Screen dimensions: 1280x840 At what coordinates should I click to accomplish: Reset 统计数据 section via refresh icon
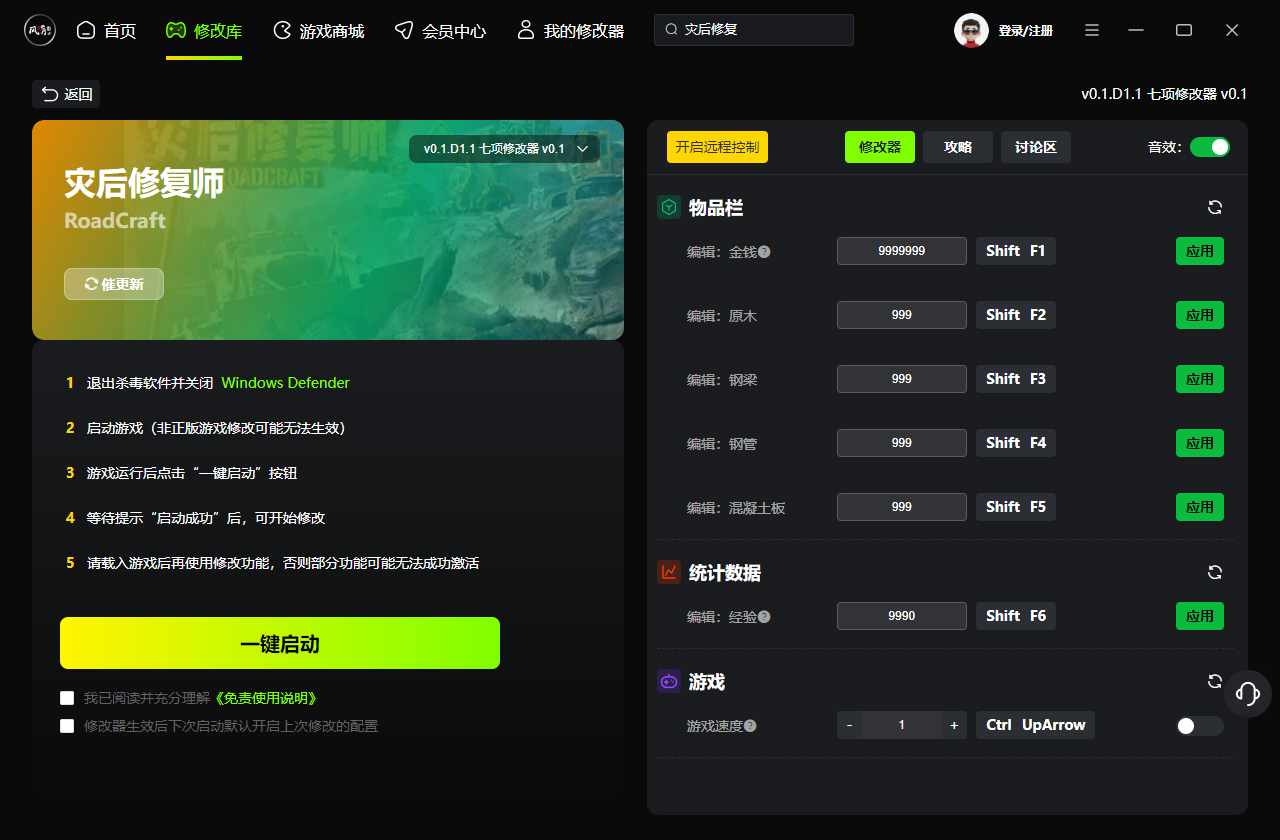[1215, 572]
